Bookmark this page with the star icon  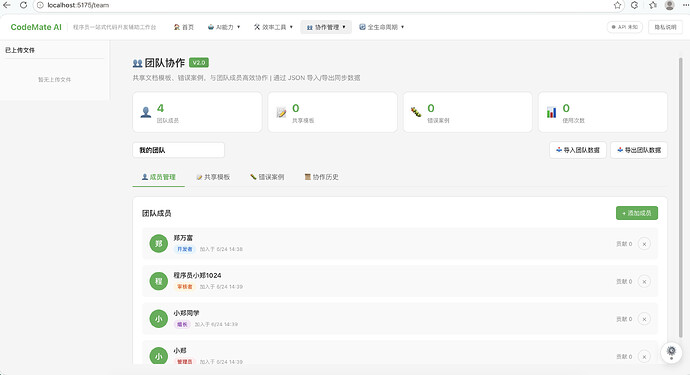point(617,5)
